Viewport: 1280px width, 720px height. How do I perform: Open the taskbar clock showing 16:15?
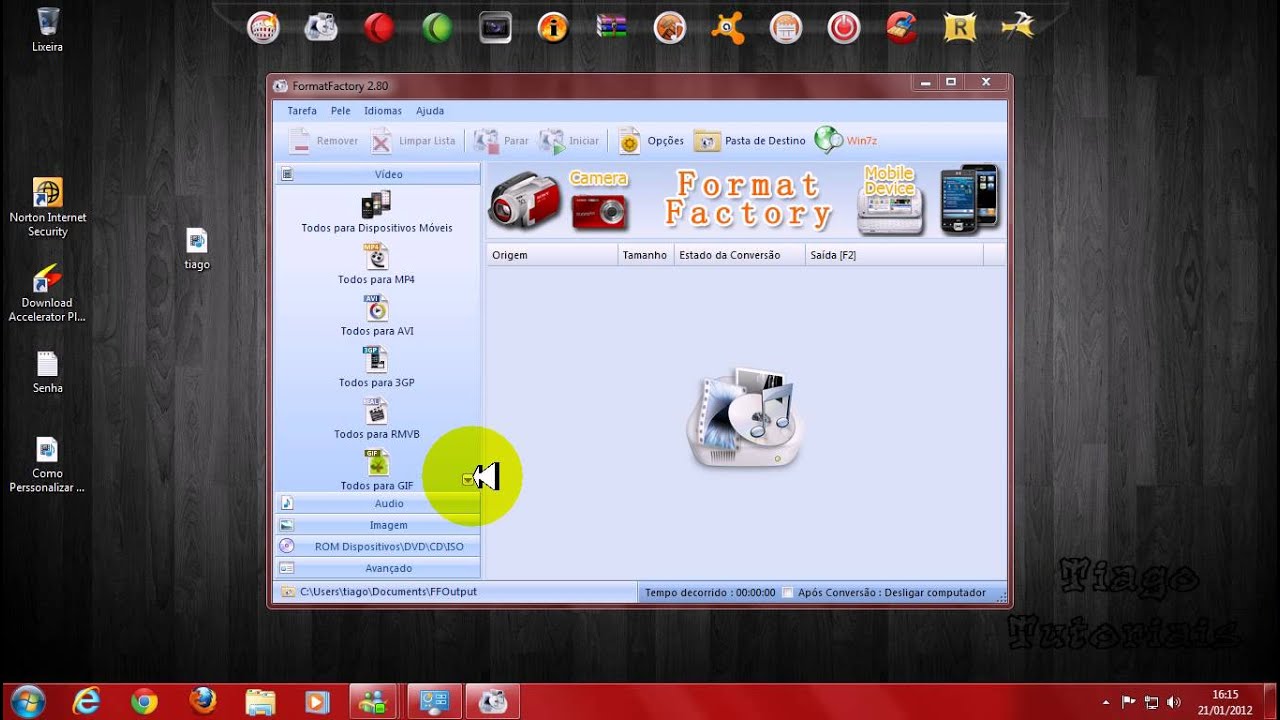[x=1225, y=702]
